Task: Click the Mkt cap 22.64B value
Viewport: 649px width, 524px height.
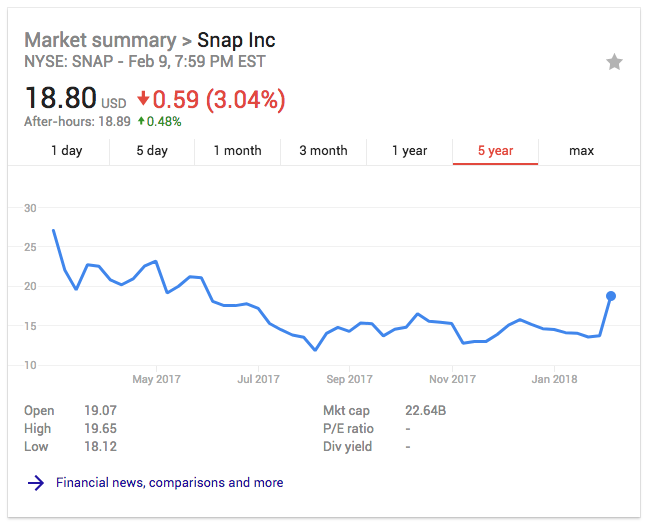Action: pos(425,411)
